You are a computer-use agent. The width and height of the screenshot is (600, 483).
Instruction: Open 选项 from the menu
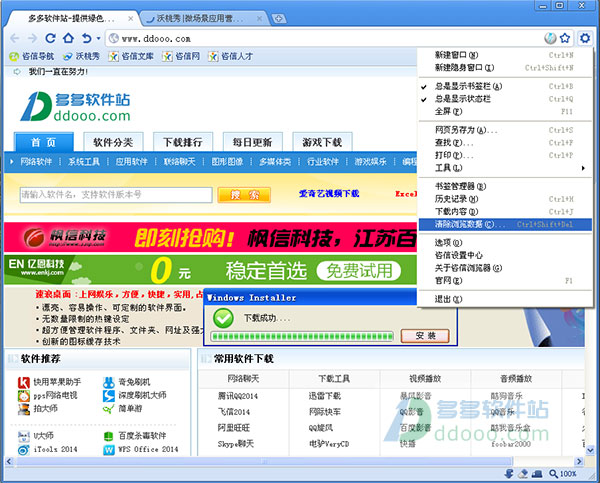(x=505, y=243)
